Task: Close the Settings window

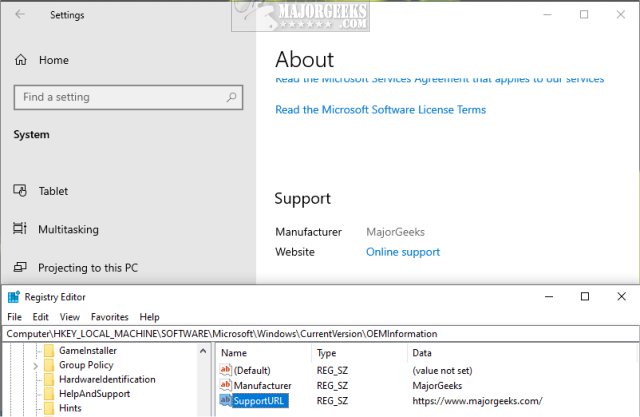Action: click(x=620, y=14)
